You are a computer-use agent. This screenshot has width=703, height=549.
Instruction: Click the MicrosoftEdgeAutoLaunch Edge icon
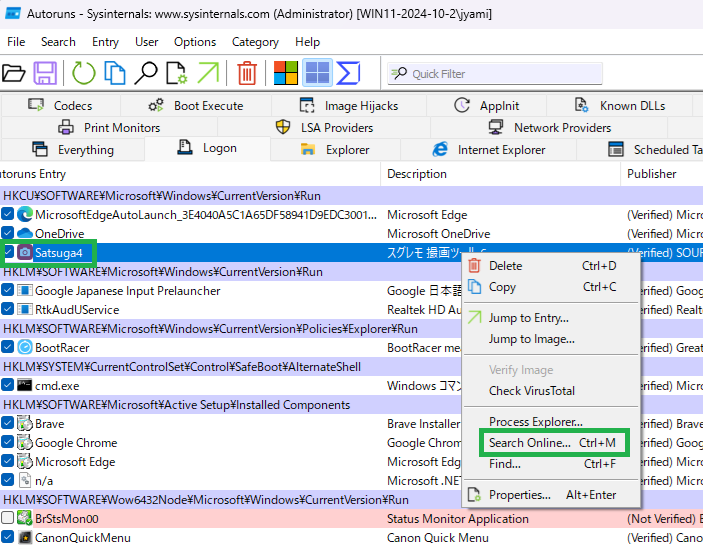pyautogui.click(x=25, y=215)
